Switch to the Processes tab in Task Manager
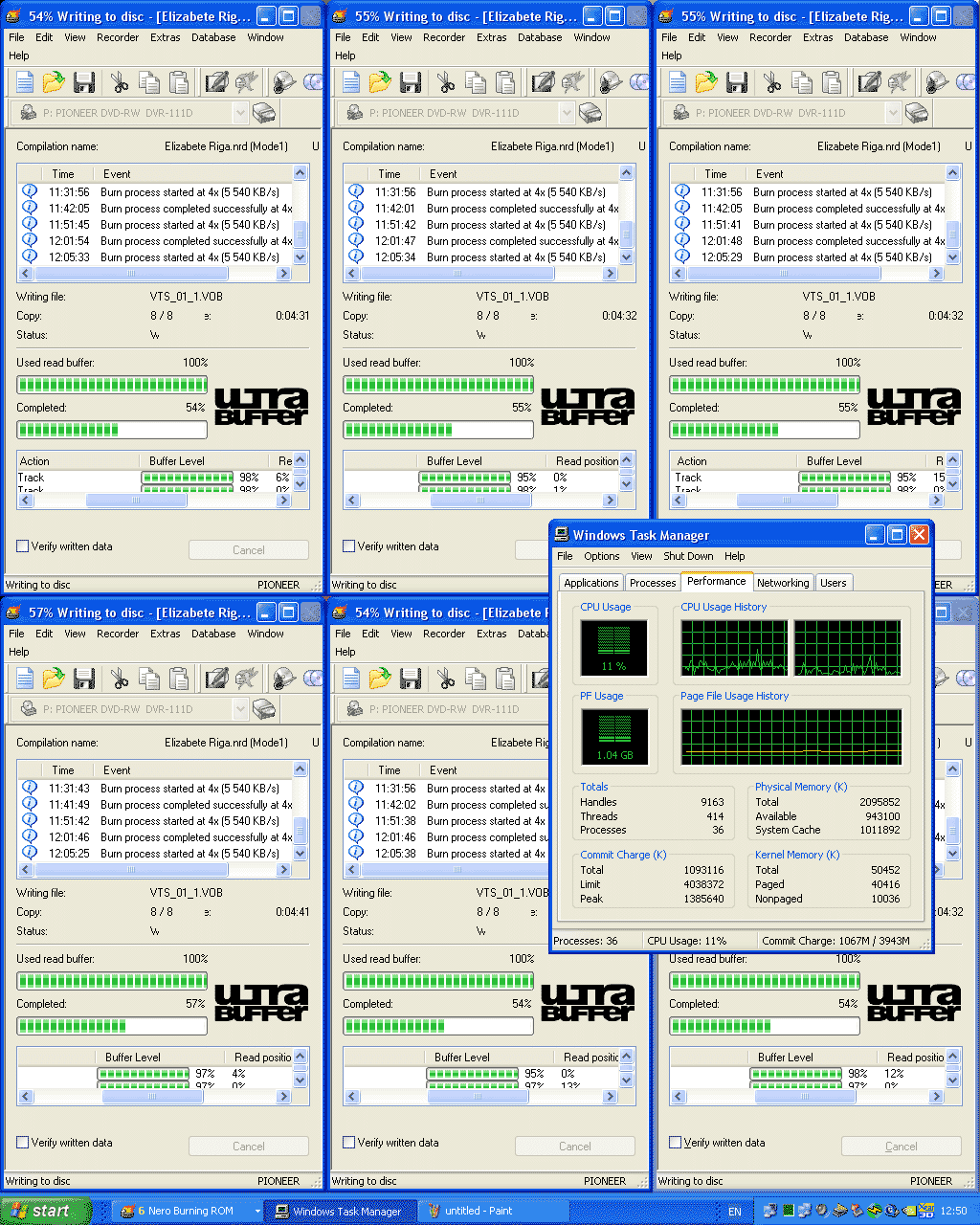This screenshot has width=980, height=1225. (653, 583)
